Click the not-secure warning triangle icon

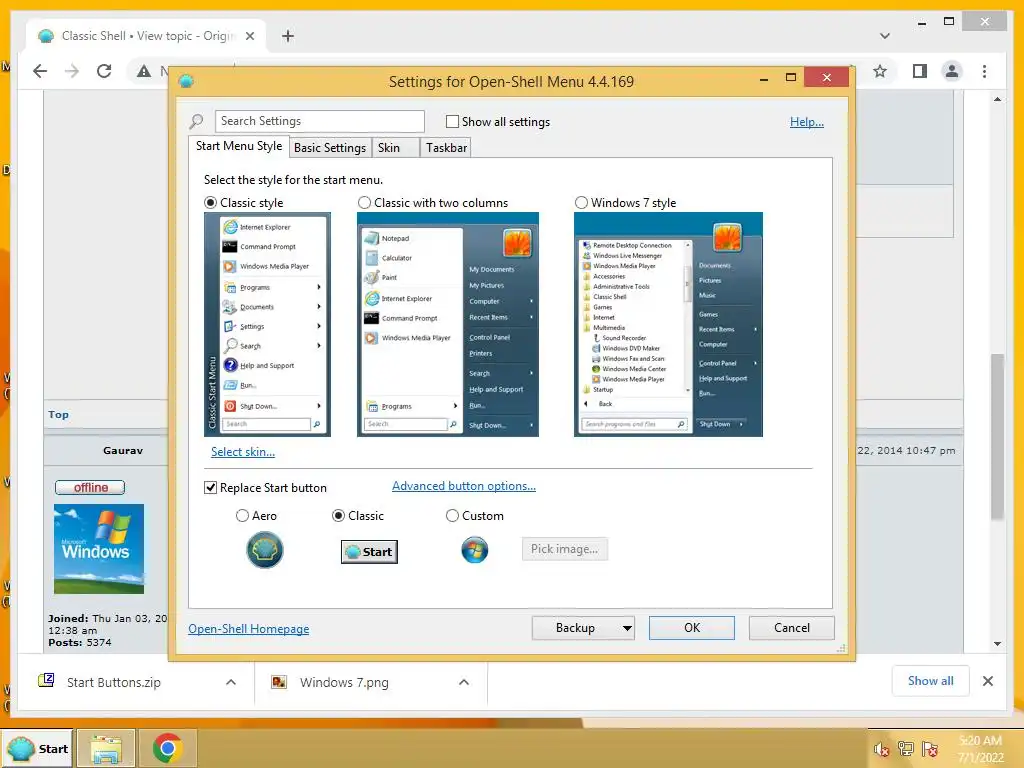pyautogui.click(x=144, y=71)
